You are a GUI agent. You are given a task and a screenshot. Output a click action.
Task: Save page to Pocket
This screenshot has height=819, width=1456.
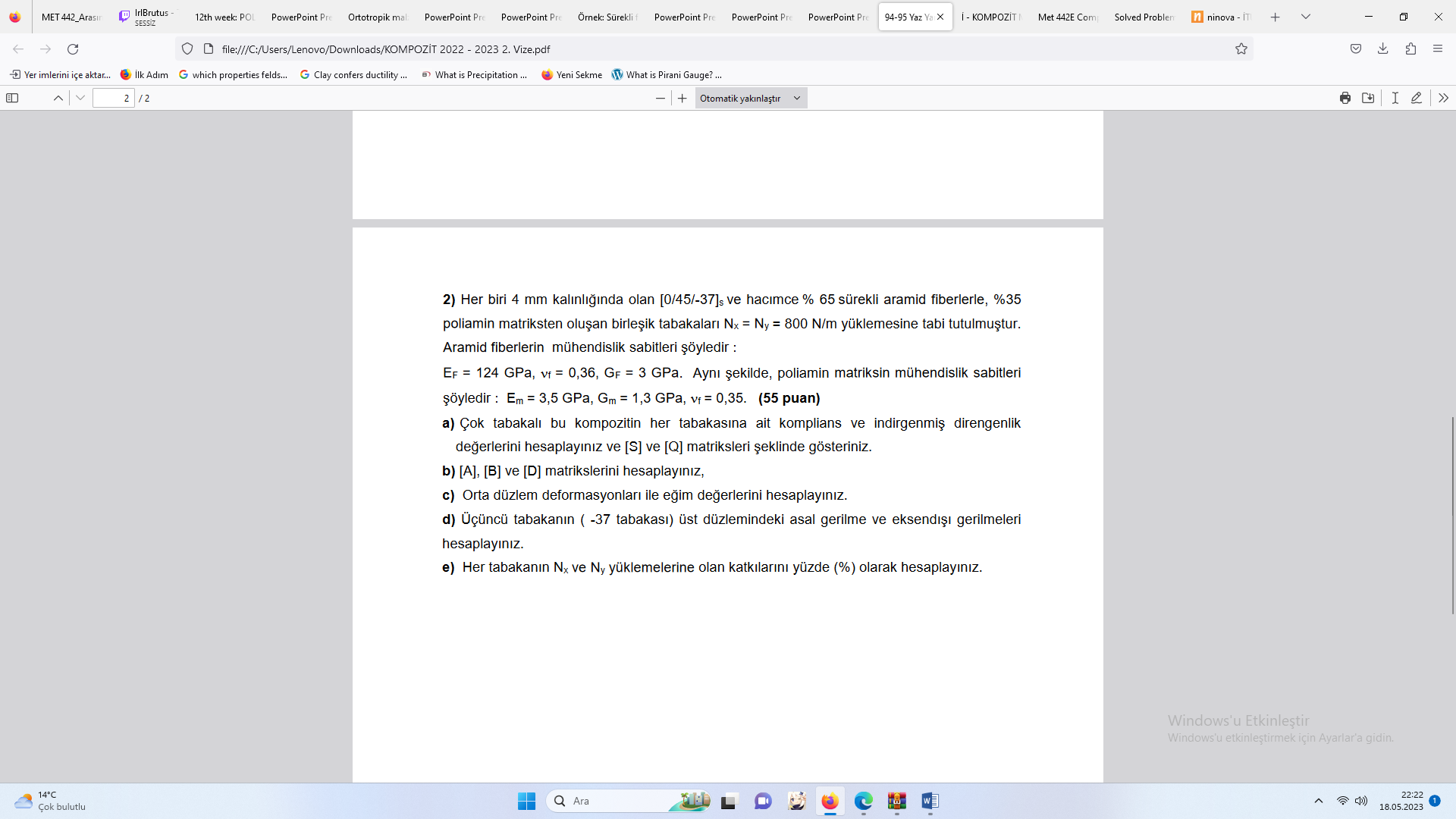1355,49
